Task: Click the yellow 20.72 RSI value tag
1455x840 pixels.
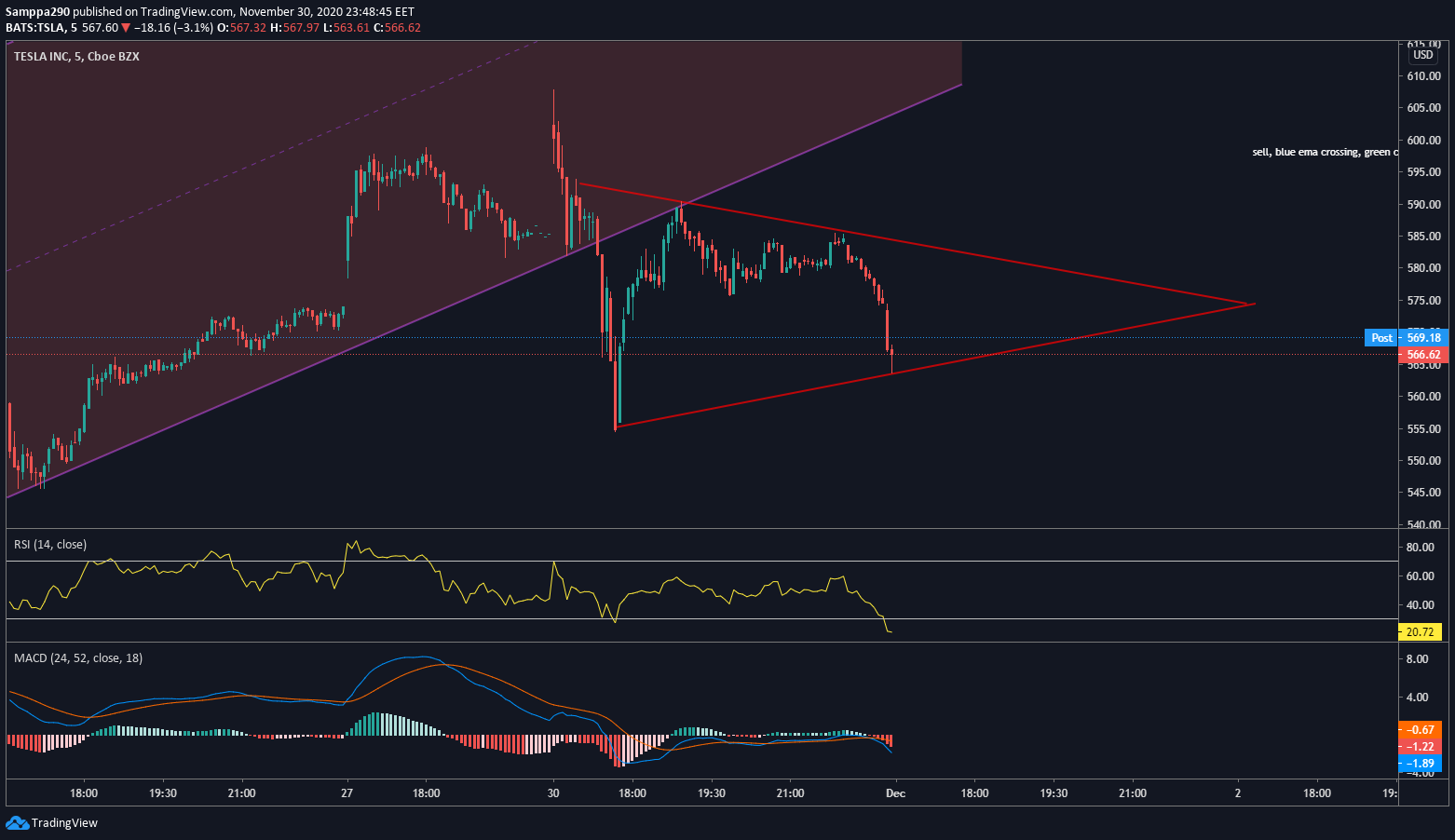Action: tap(1420, 631)
